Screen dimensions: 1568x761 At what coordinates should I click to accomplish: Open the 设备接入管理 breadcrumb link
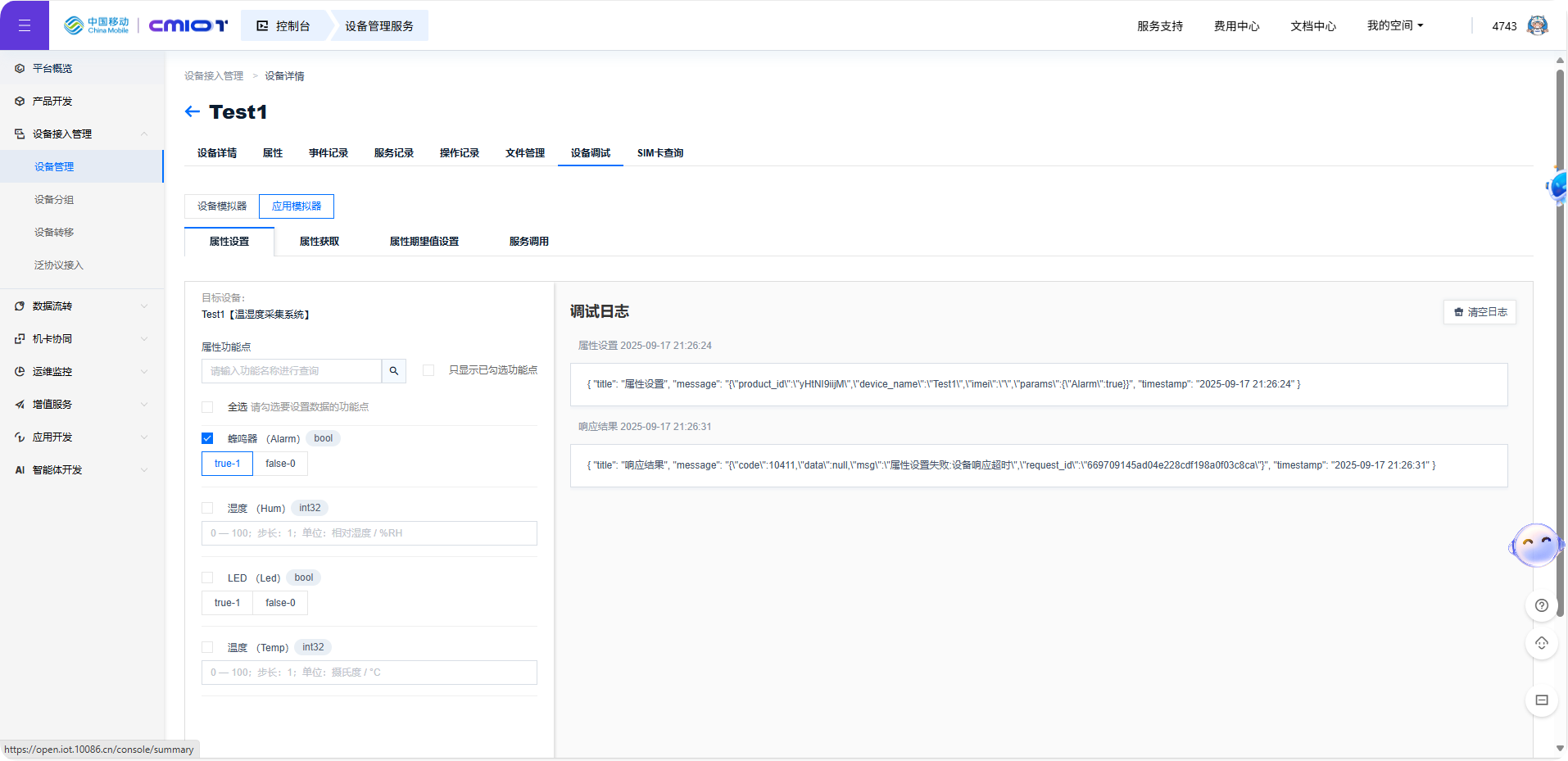[214, 75]
